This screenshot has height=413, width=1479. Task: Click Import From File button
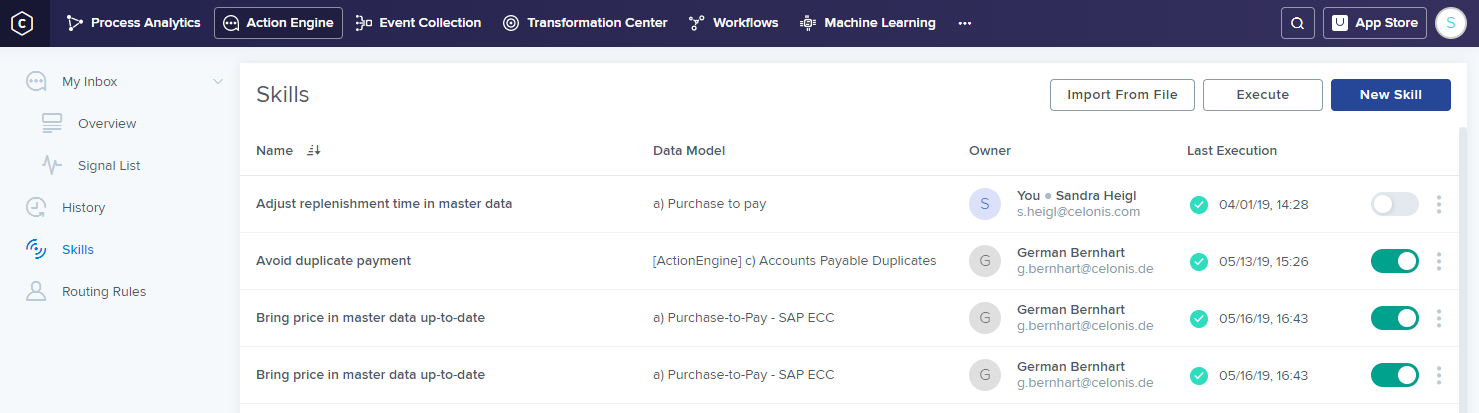point(1122,95)
